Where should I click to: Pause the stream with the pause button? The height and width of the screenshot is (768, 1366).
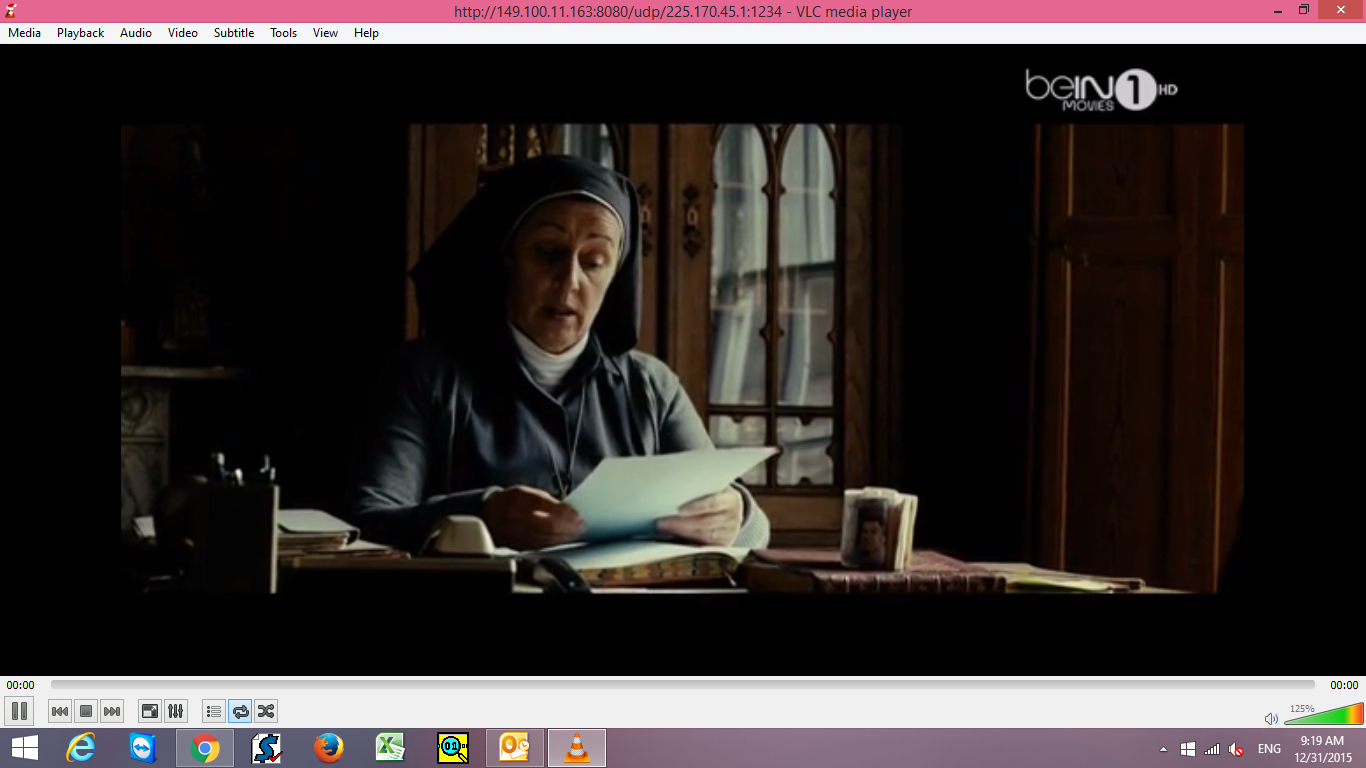tap(19, 711)
